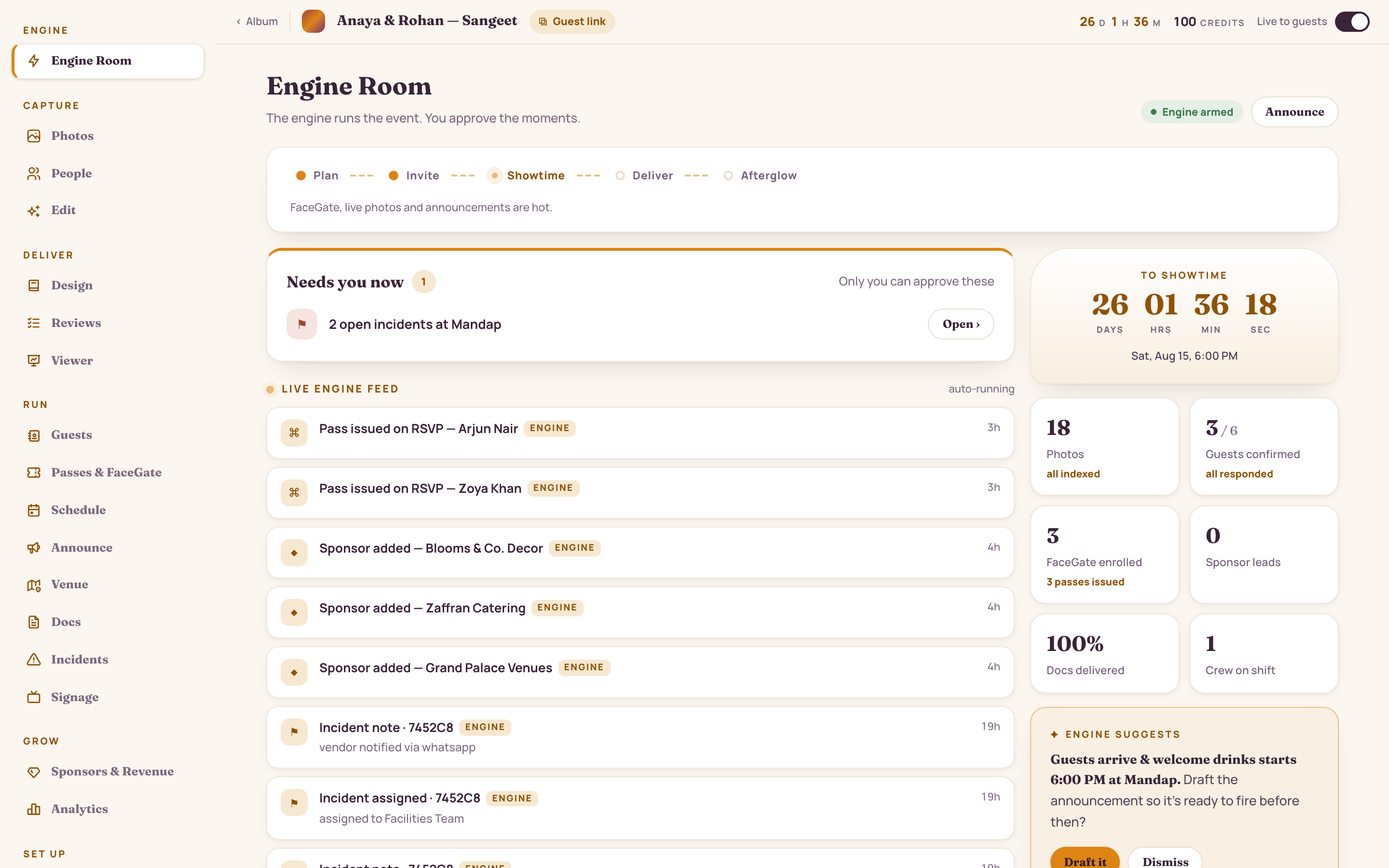Click the 'all indexed' status text
1389x868 pixels.
click(x=1073, y=474)
